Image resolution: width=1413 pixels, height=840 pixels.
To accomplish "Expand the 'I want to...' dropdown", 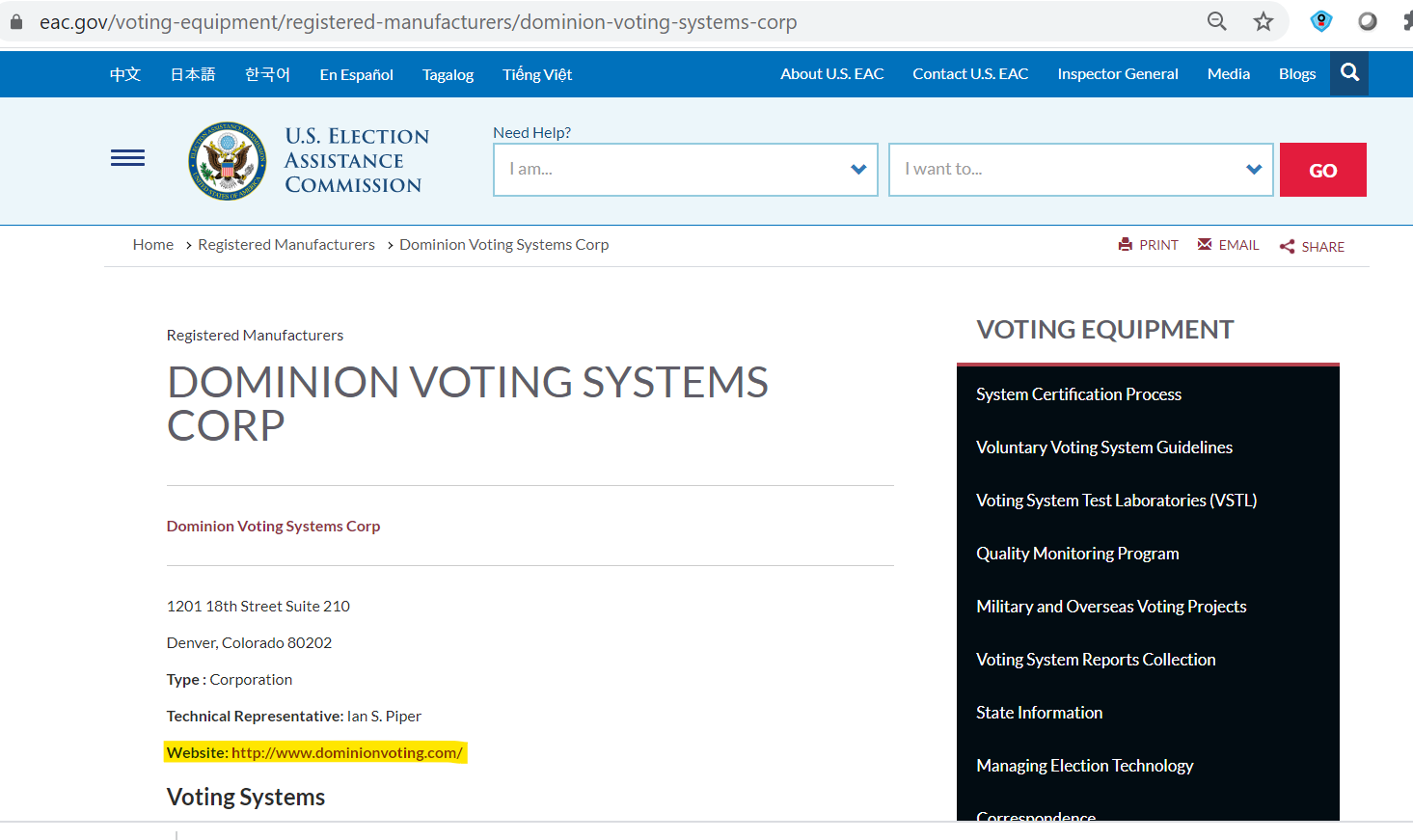I will tap(1081, 170).
